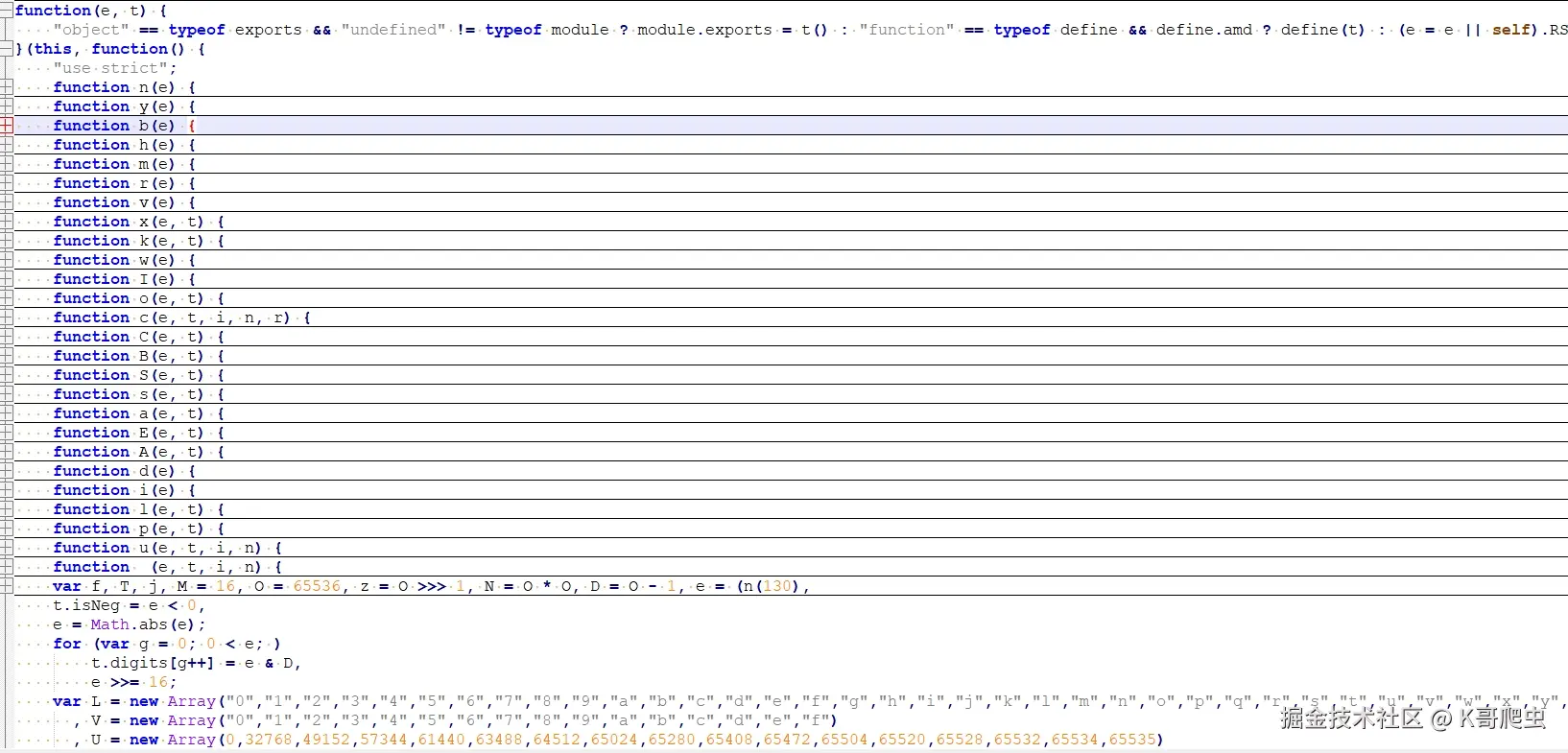1568x753 pixels.
Task: Expand the fold for function x(e, t)
Action: [7, 222]
